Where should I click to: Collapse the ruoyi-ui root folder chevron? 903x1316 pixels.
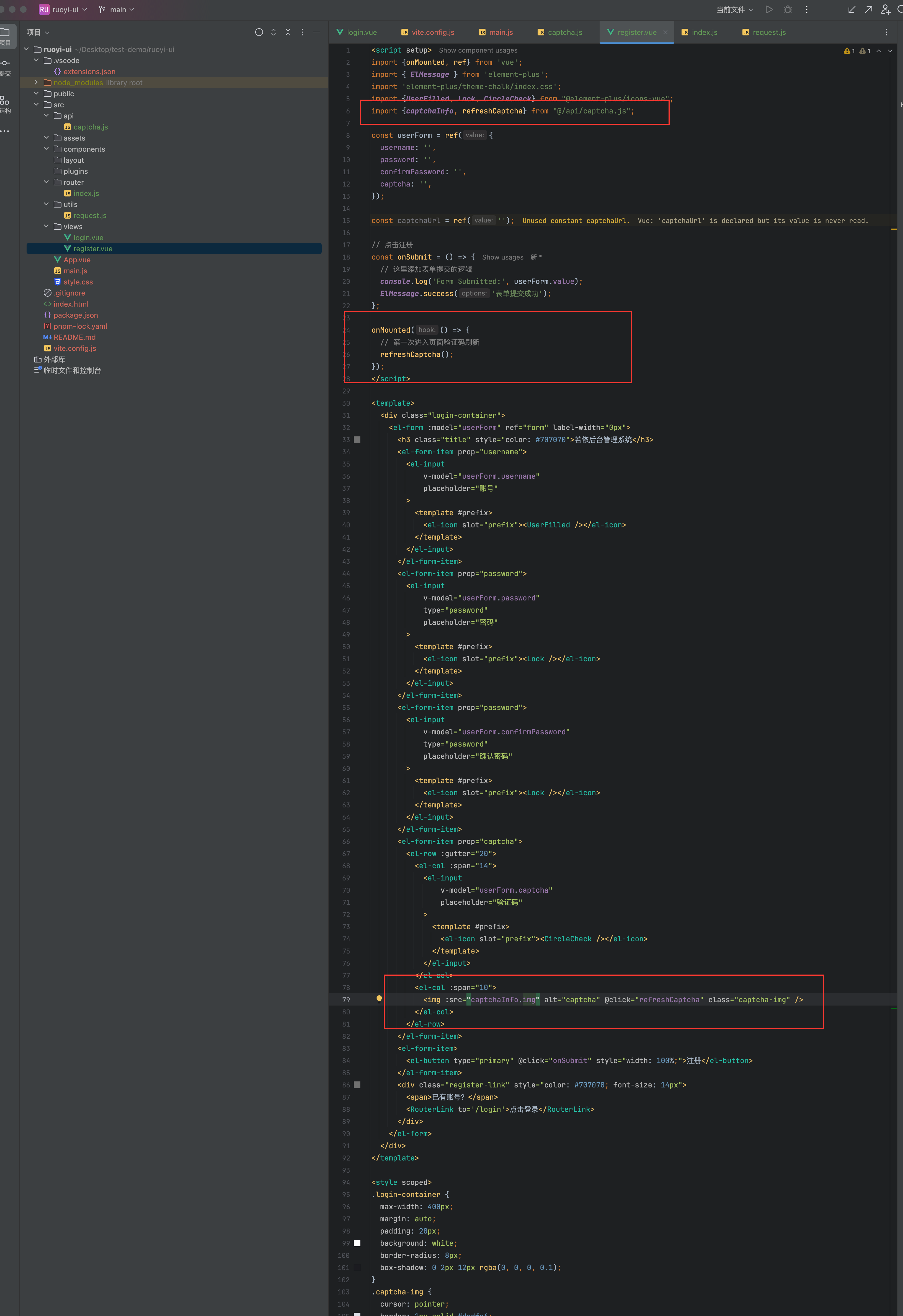pyautogui.click(x=26, y=49)
